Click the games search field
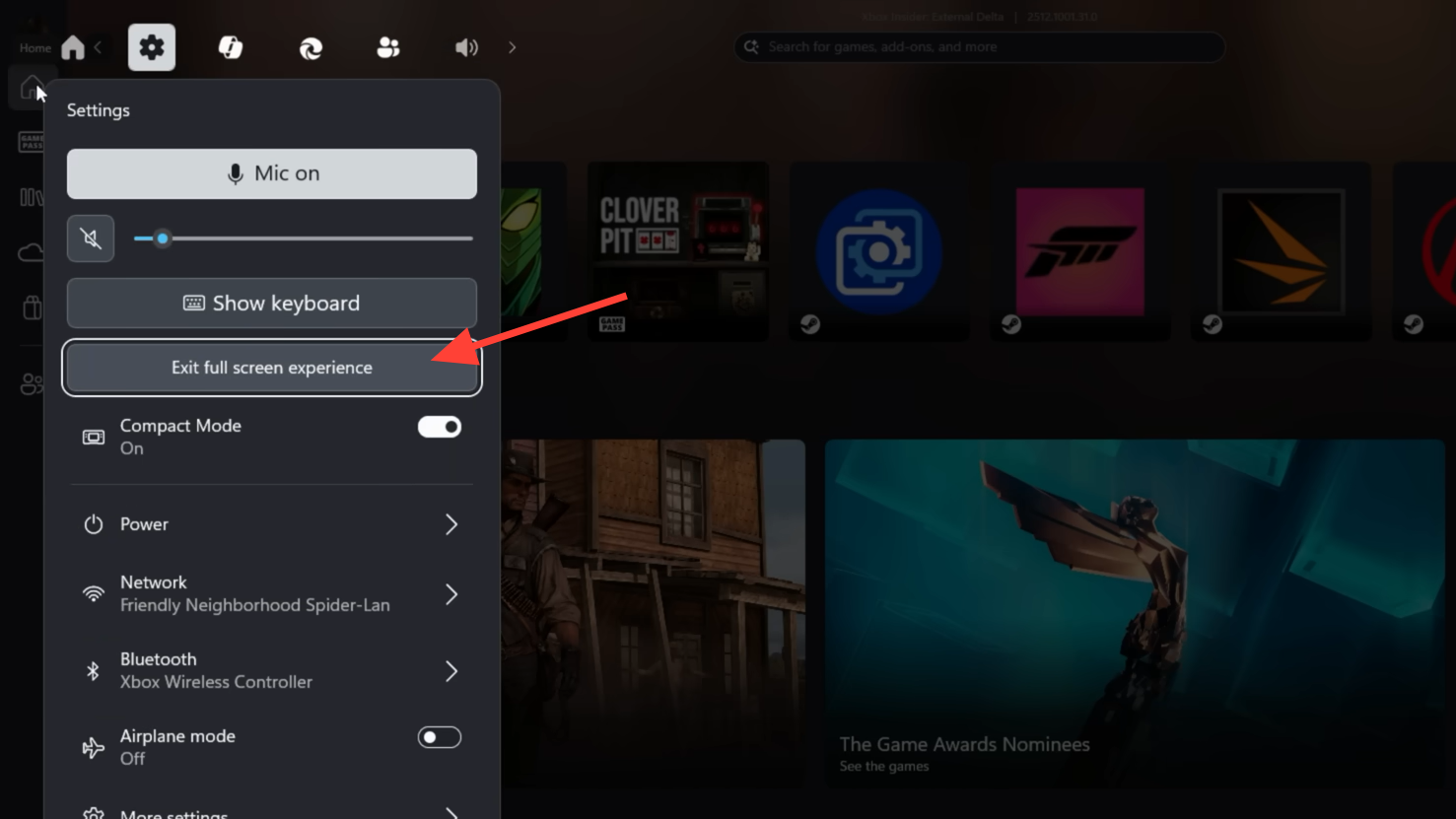The image size is (1456, 819). [x=979, y=47]
